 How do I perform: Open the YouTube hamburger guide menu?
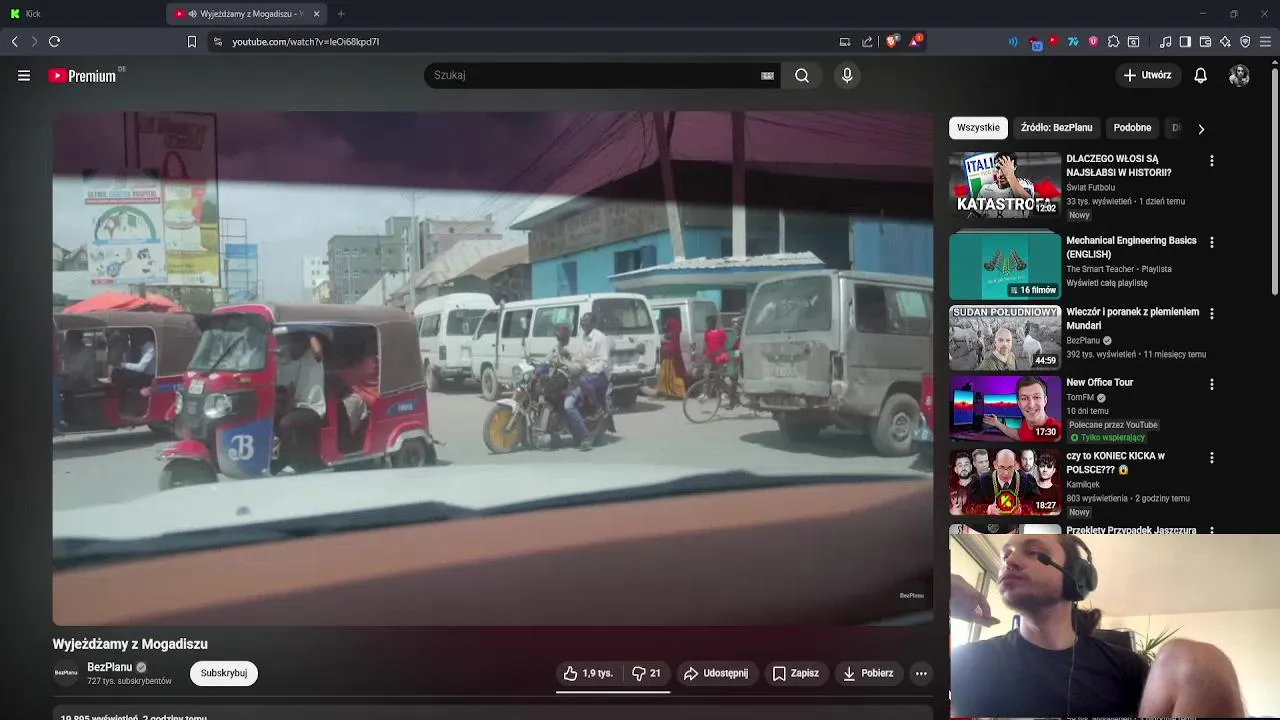point(24,75)
